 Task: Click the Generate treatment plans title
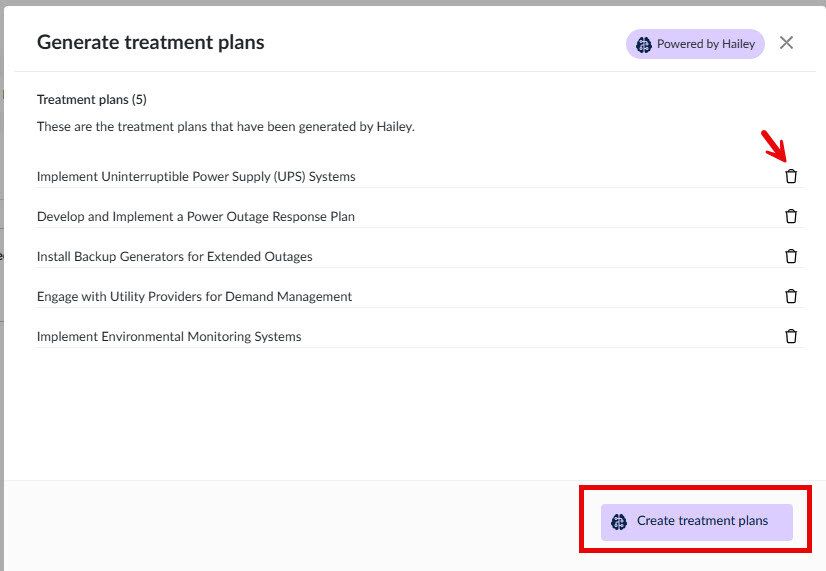[151, 42]
